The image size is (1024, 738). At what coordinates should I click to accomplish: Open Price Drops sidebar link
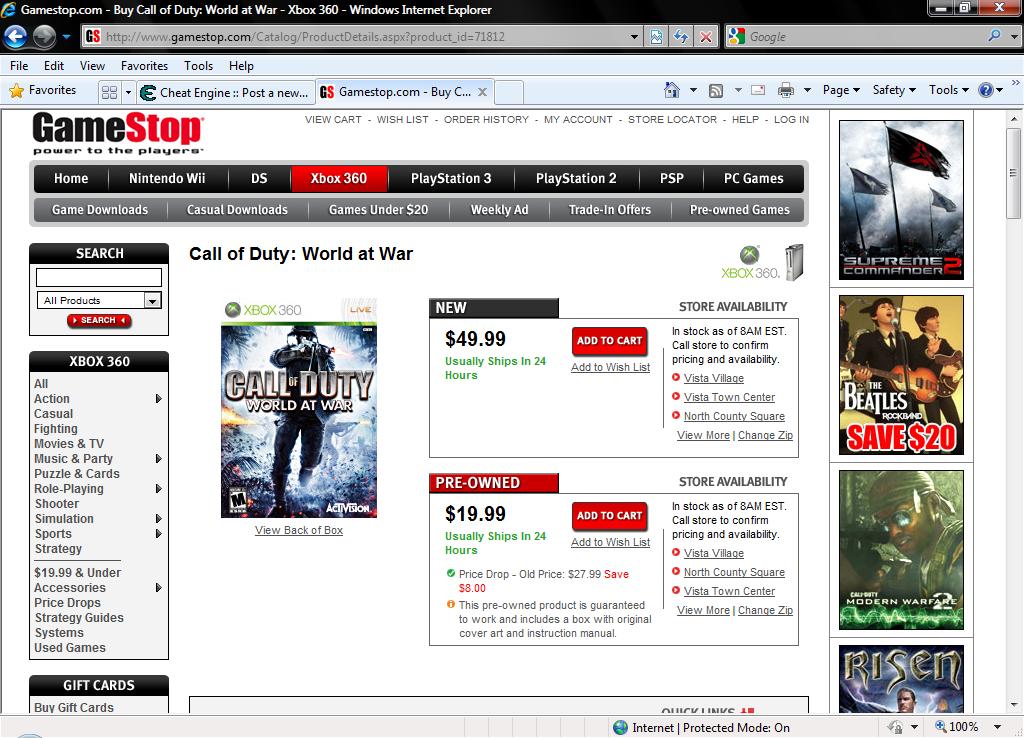click(67, 603)
